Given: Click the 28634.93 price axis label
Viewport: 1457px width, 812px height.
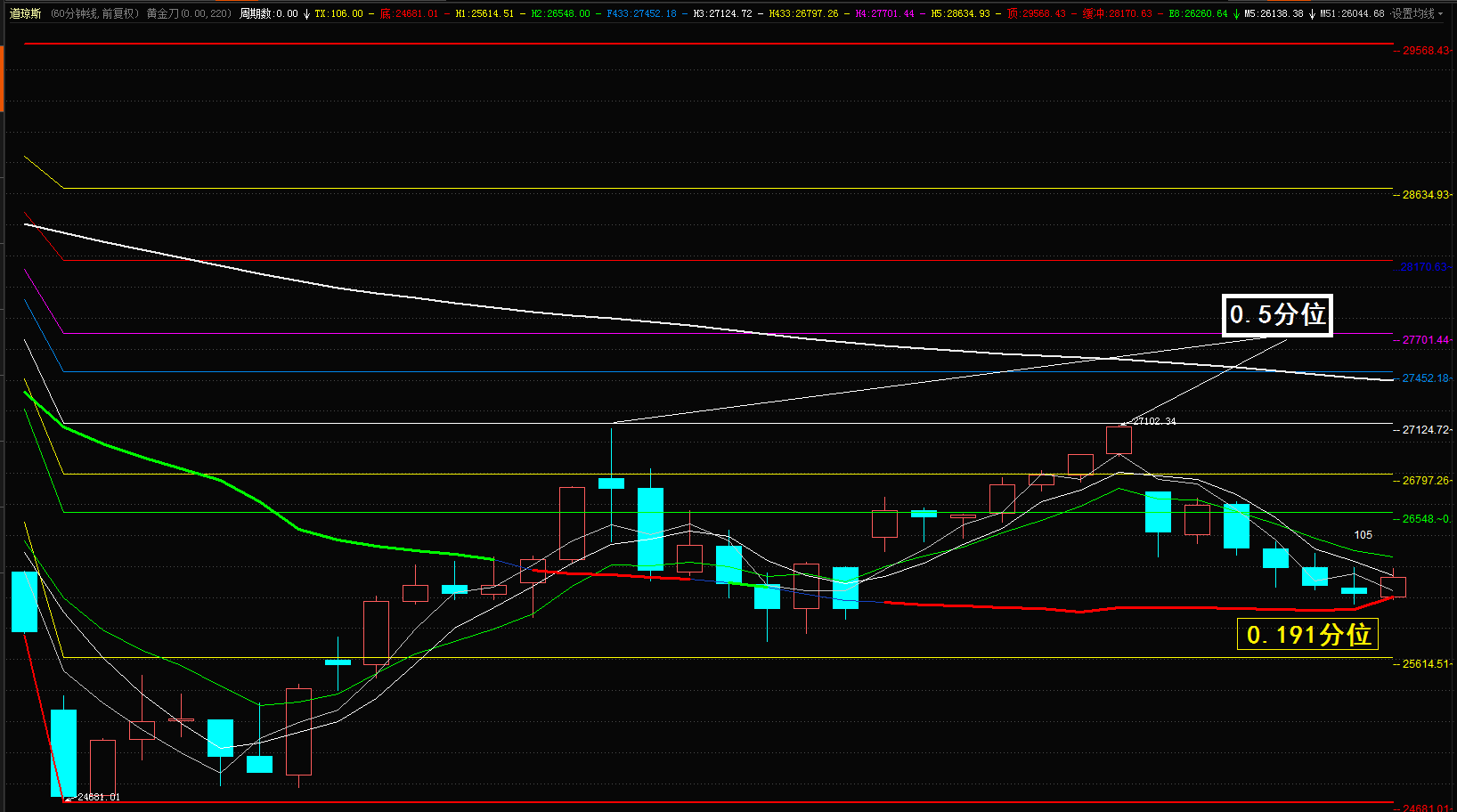Looking at the screenshot, I should [x=1425, y=194].
